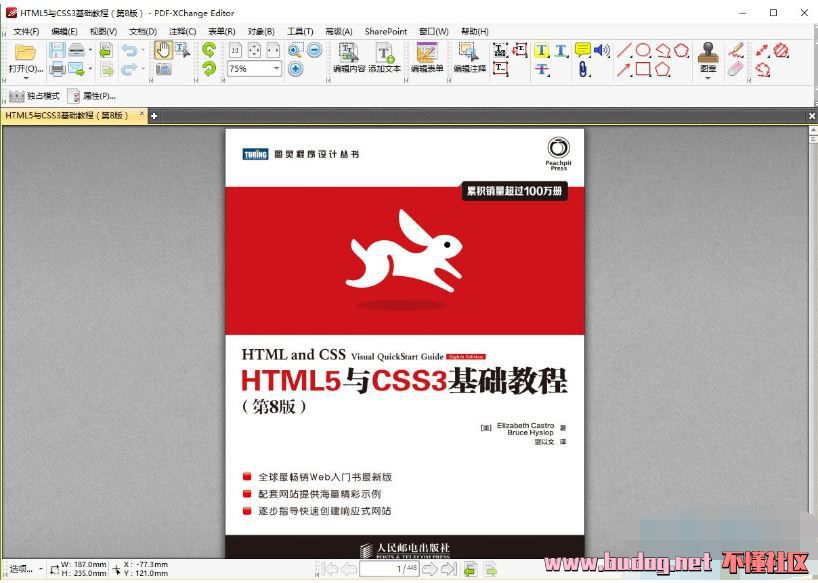Open the Options dropdown in status bar
818x583 pixels.
pos(26,569)
